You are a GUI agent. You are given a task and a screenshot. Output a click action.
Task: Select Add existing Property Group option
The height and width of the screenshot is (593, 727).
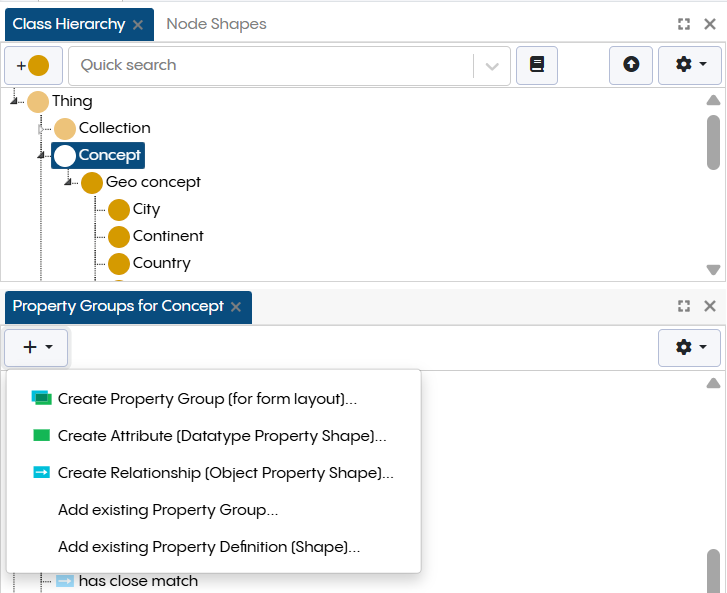pyautogui.click(x=167, y=510)
